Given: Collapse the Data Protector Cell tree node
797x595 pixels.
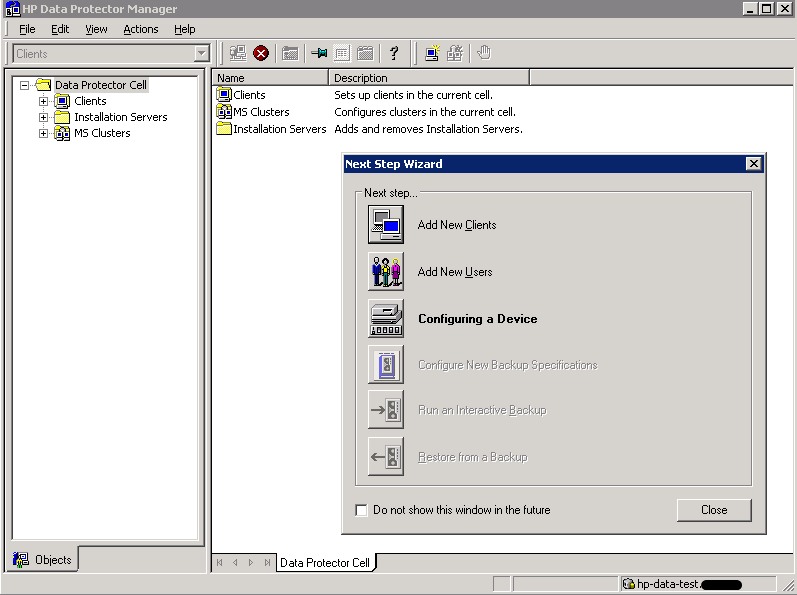Looking at the screenshot, I should click(x=24, y=85).
